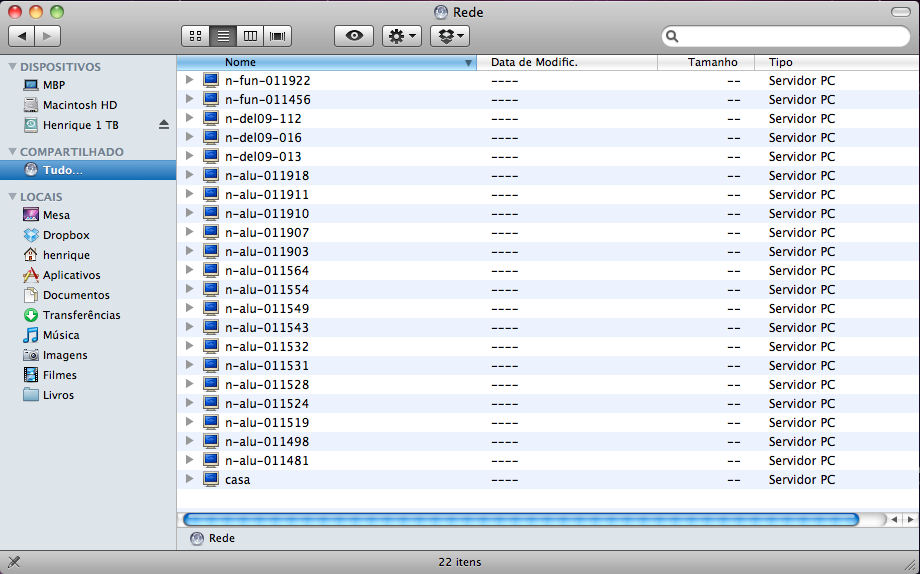The image size is (920, 574).
Task: Select the n-alu-011911 computer icon
Action: 211,194
